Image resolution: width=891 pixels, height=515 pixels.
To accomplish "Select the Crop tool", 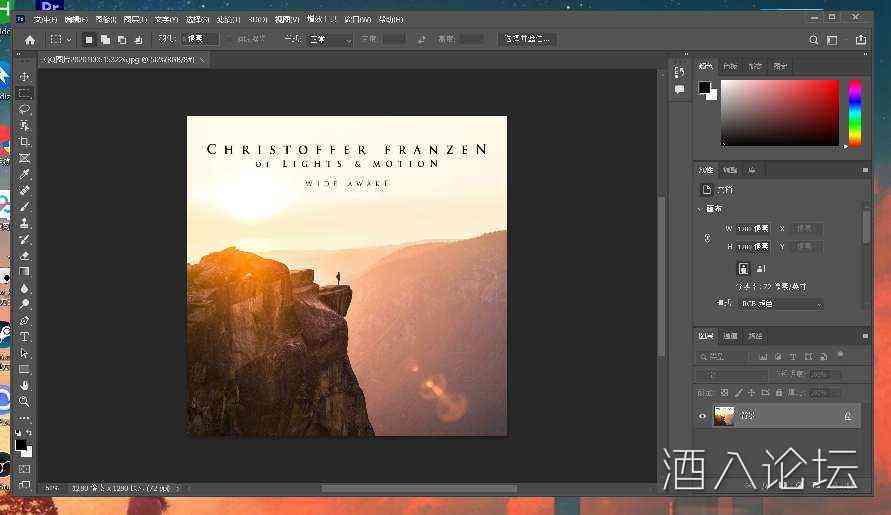I will 25,142.
